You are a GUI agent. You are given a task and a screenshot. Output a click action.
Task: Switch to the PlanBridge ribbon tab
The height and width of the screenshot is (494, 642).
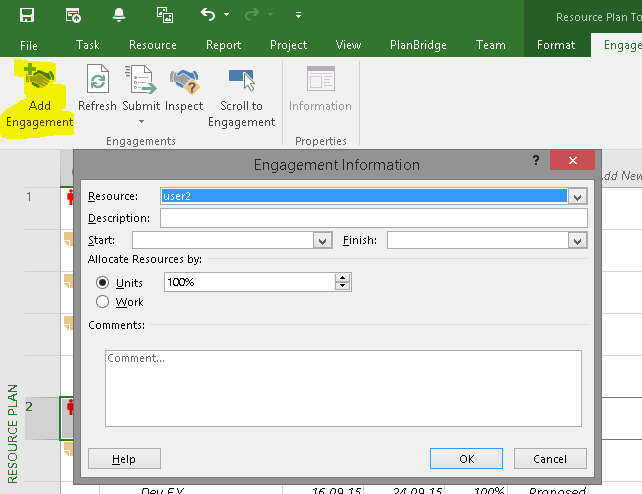click(418, 45)
